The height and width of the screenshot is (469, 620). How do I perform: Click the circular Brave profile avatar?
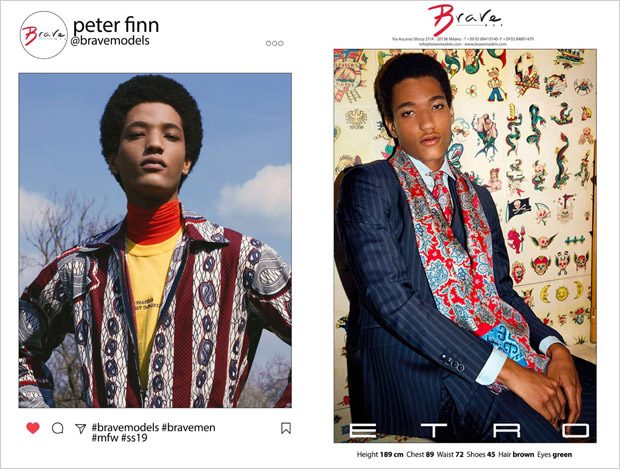(44, 35)
